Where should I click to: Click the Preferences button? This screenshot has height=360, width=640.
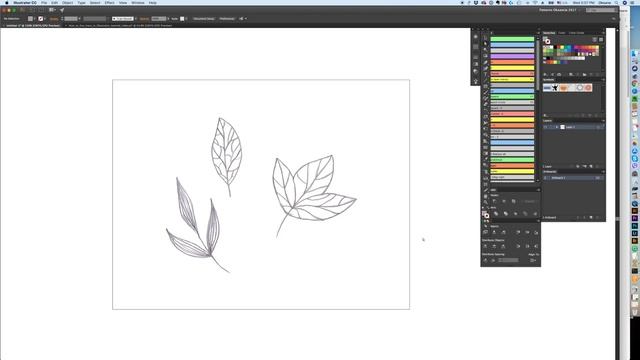pos(227,19)
